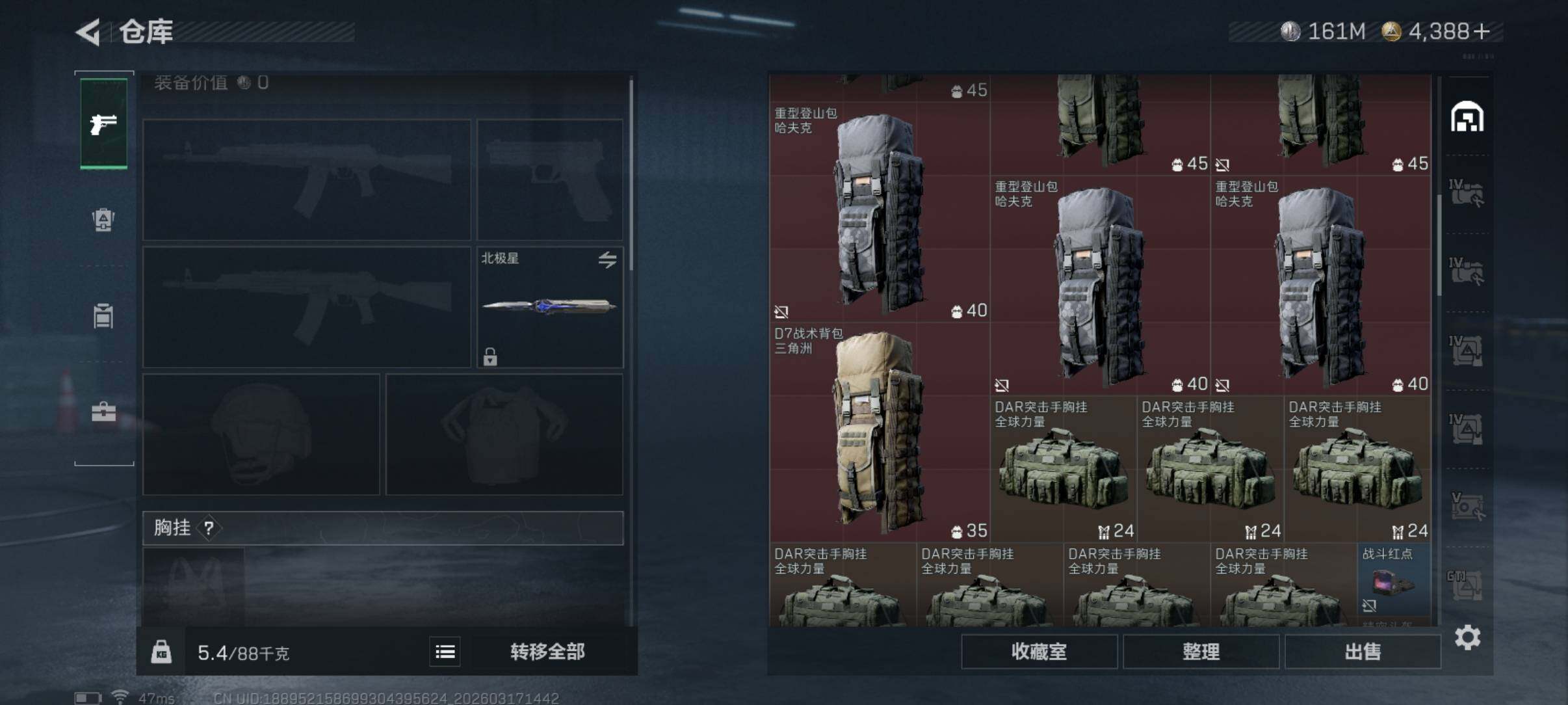Open the 收藏室 collection room
1568x705 pixels.
click(1039, 652)
